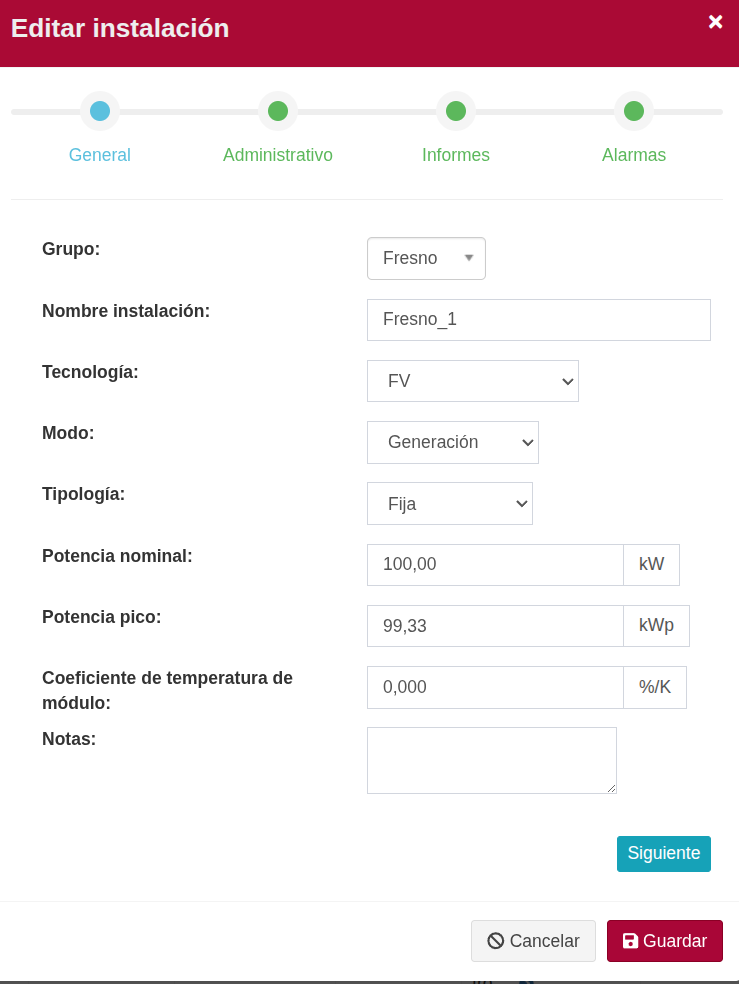Edit the Coeficiente de temperatura field
The width and height of the screenshot is (739, 984).
coord(495,687)
